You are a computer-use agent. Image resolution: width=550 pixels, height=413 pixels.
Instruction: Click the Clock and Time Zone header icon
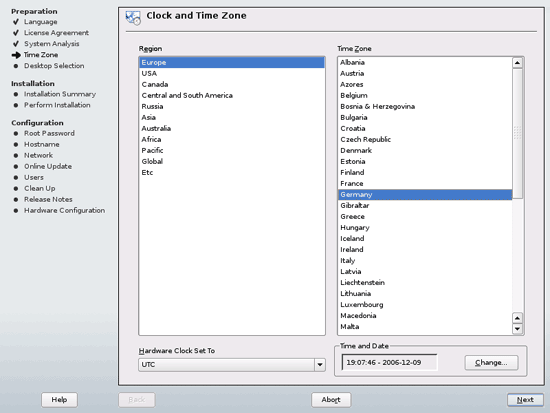133,18
